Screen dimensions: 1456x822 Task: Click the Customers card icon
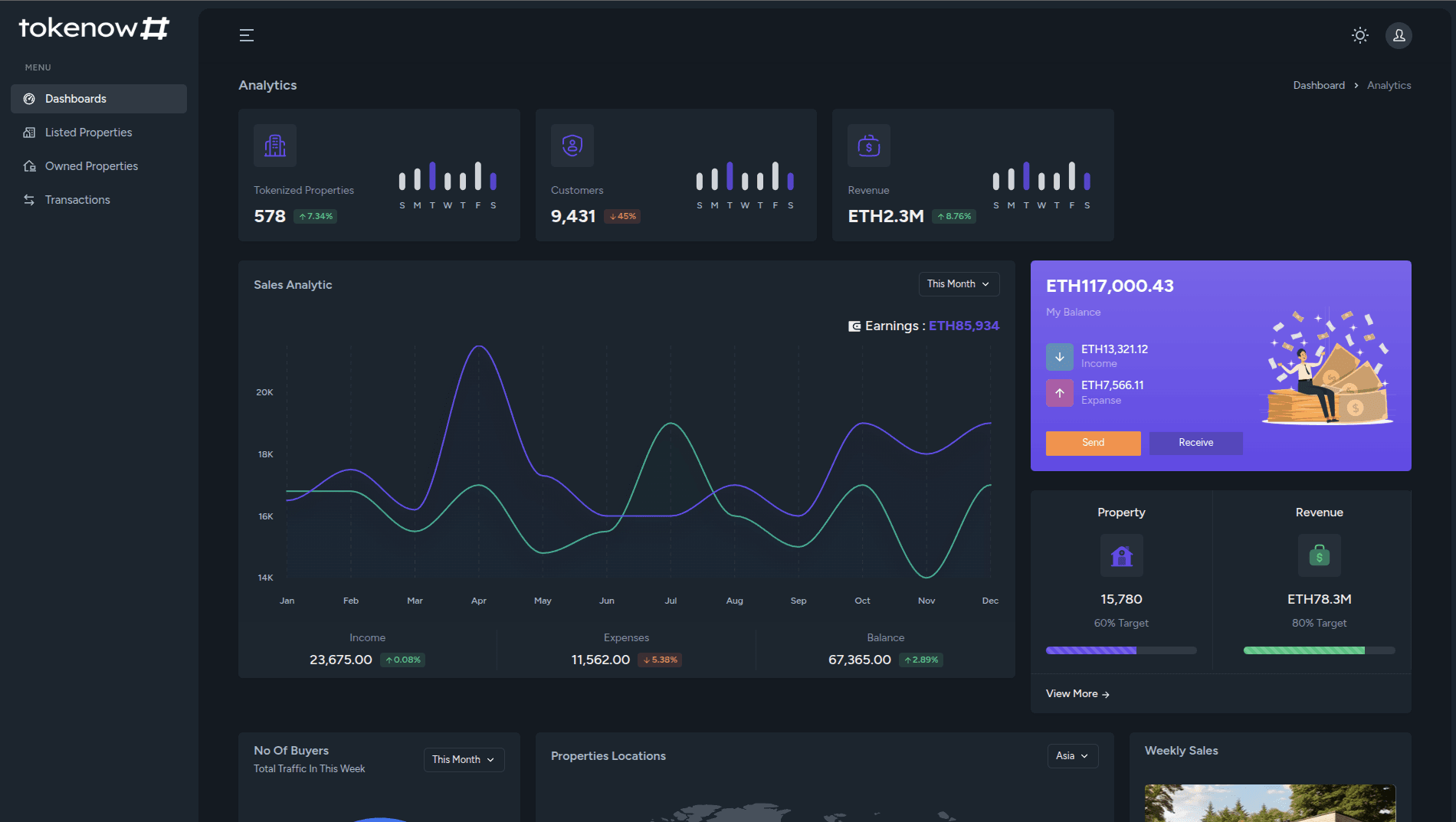[572, 146]
